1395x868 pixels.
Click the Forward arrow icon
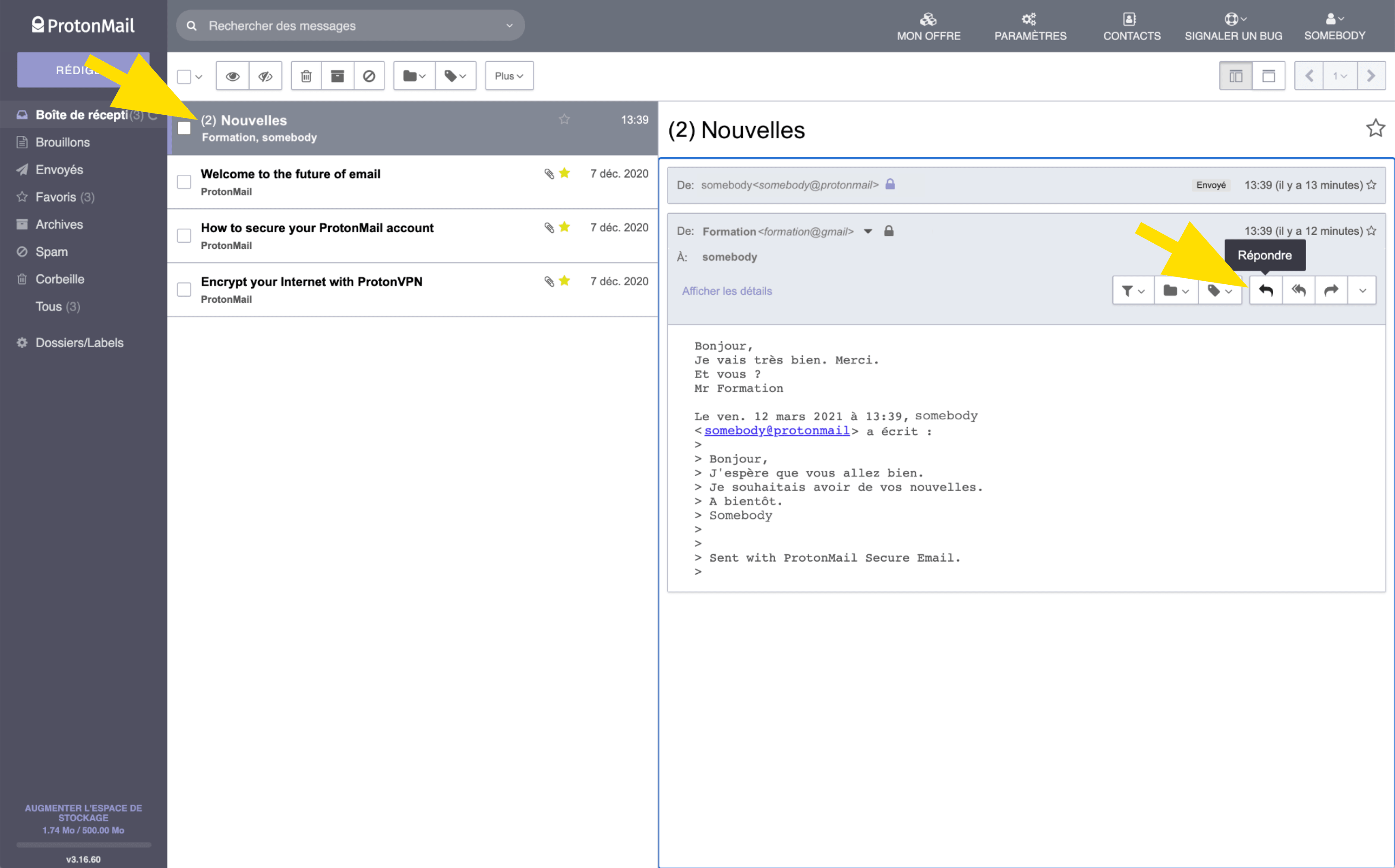[x=1331, y=290]
